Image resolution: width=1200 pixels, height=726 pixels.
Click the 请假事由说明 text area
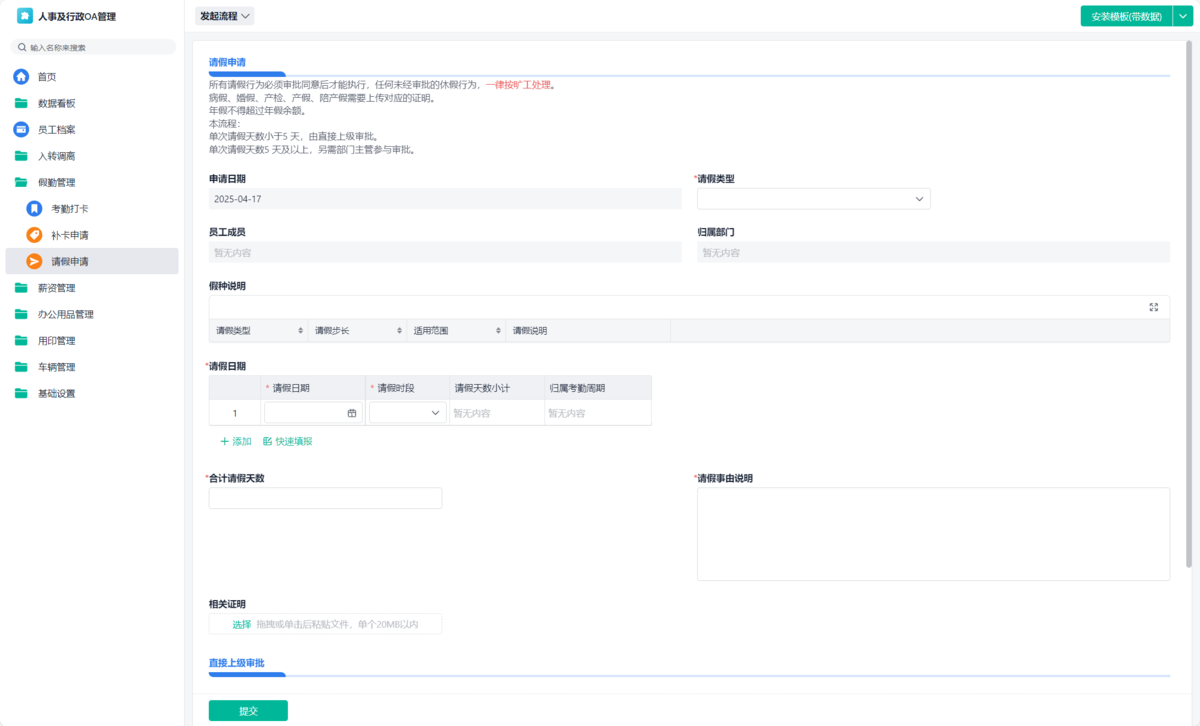[933, 534]
